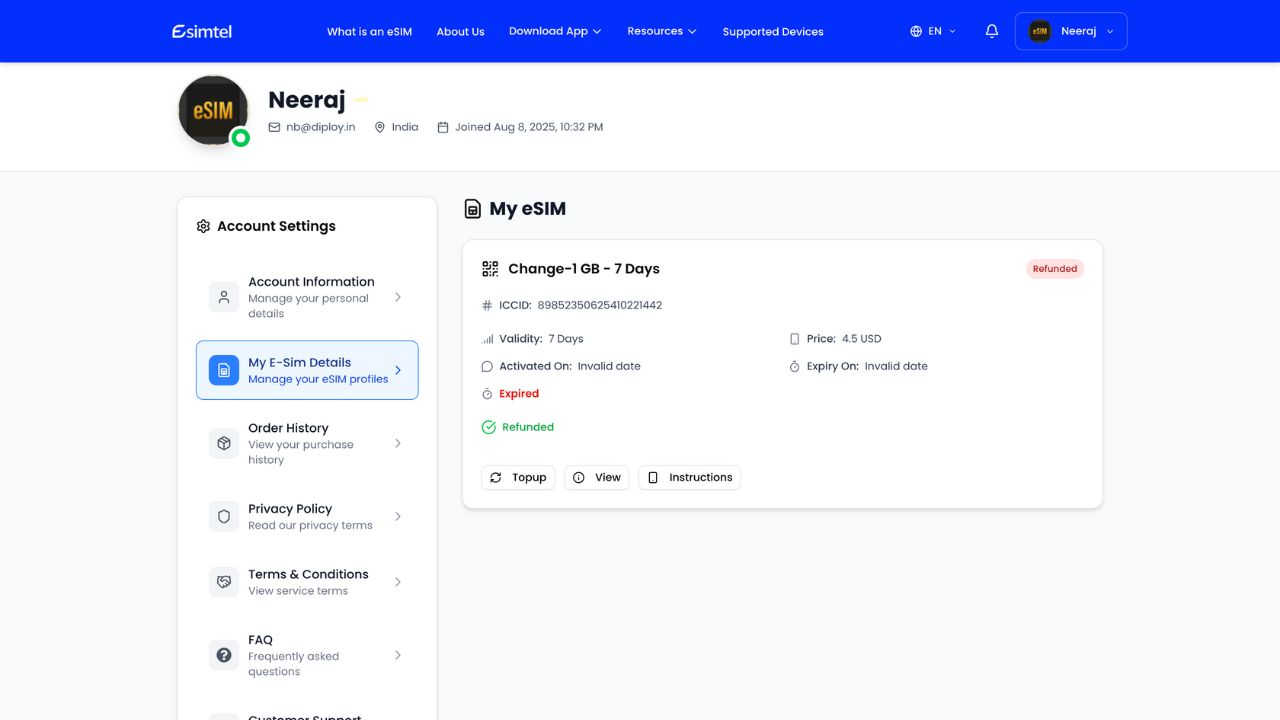Click the Account Information person icon
Image resolution: width=1280 pixels, height=720 pixels.
(224, 297)
